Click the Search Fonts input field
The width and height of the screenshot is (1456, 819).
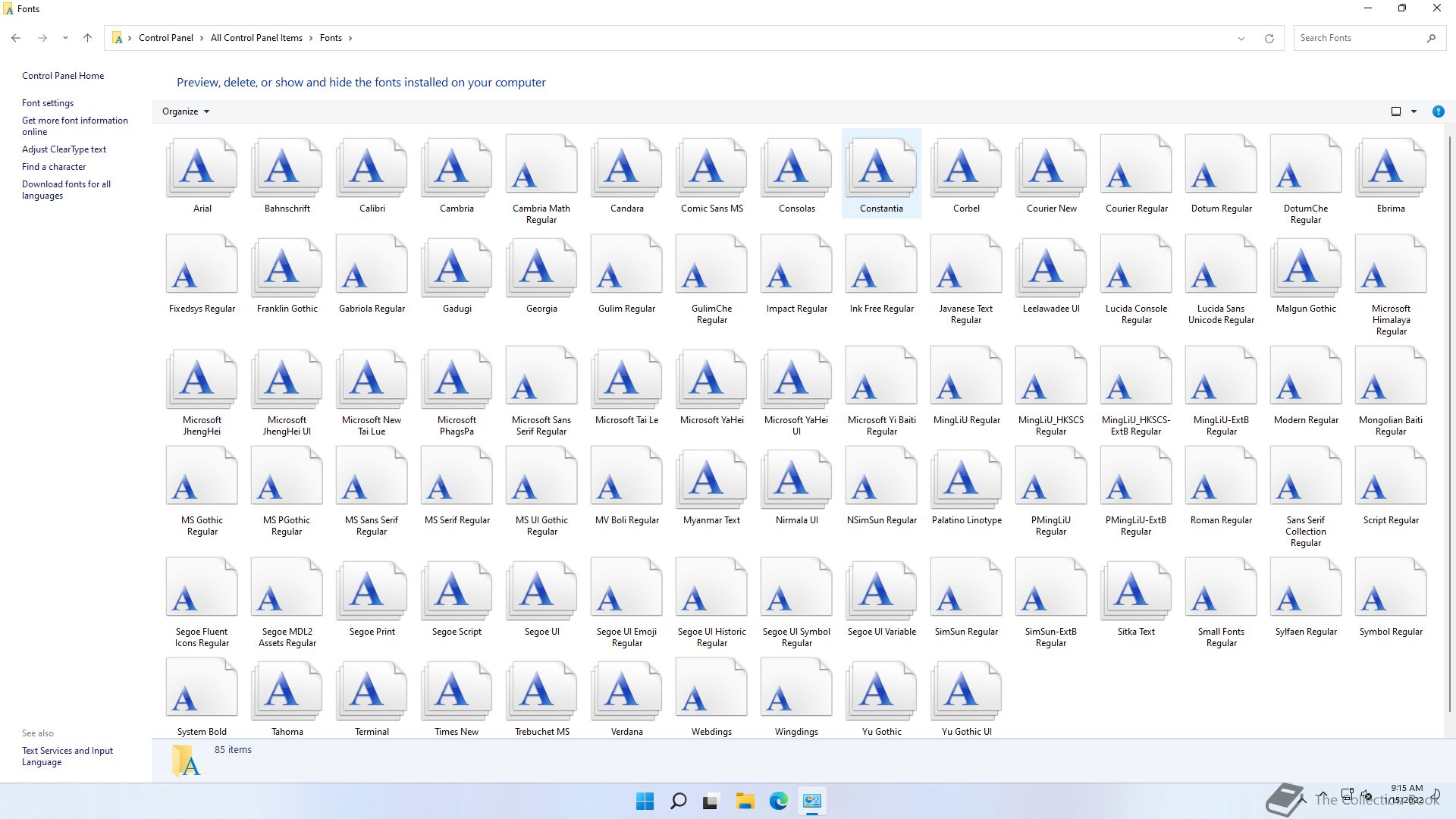1357,38
